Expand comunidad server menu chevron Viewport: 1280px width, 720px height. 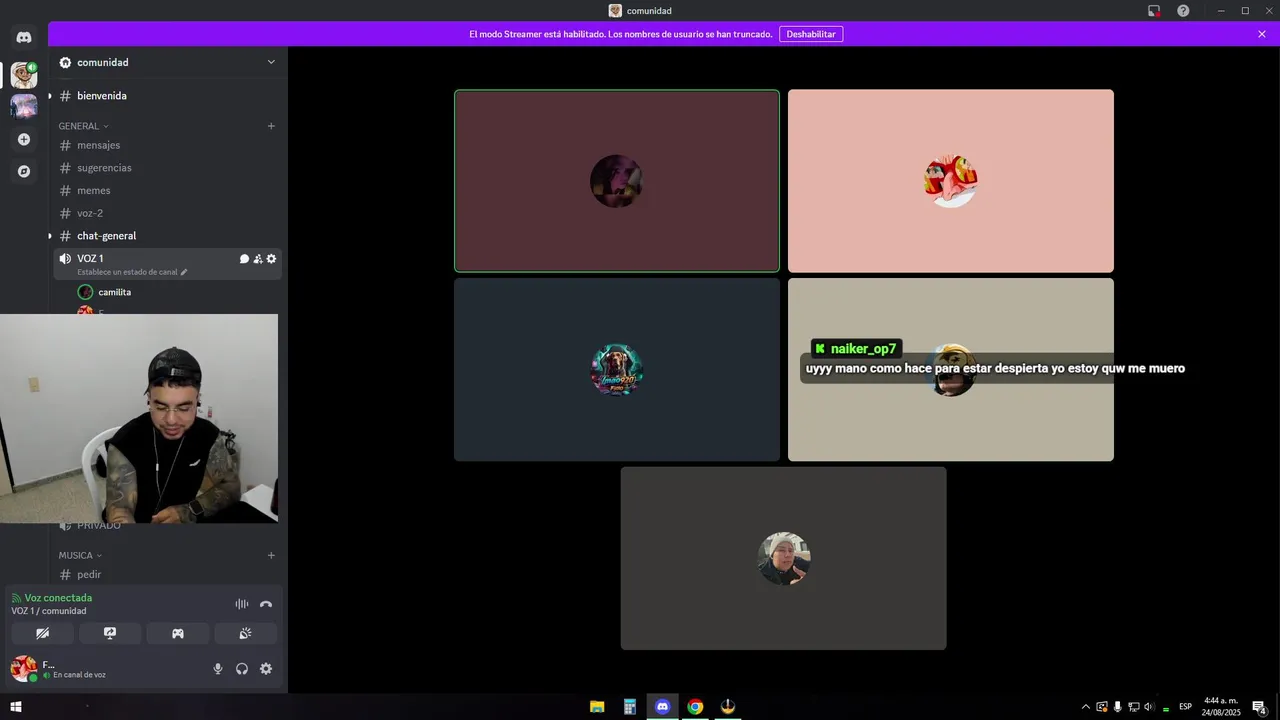pos(271,62)
